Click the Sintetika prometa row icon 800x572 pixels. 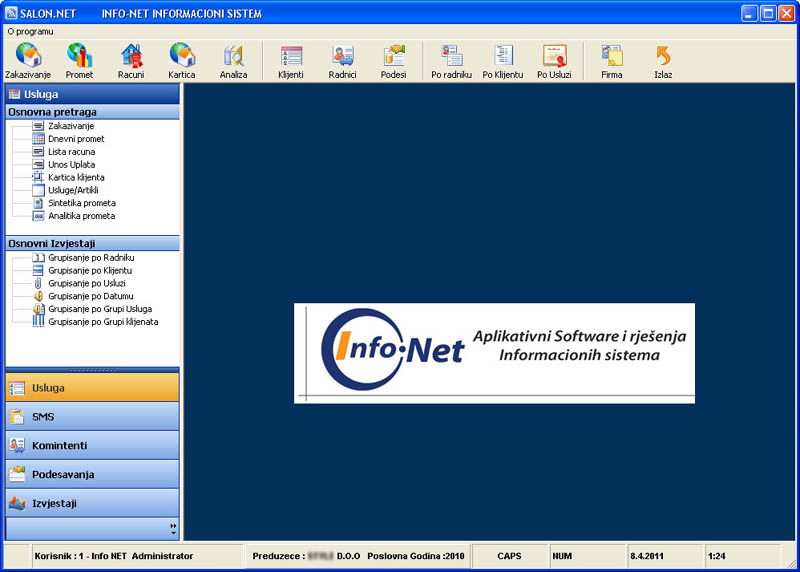pyautogui.click(x=38, y=203)
